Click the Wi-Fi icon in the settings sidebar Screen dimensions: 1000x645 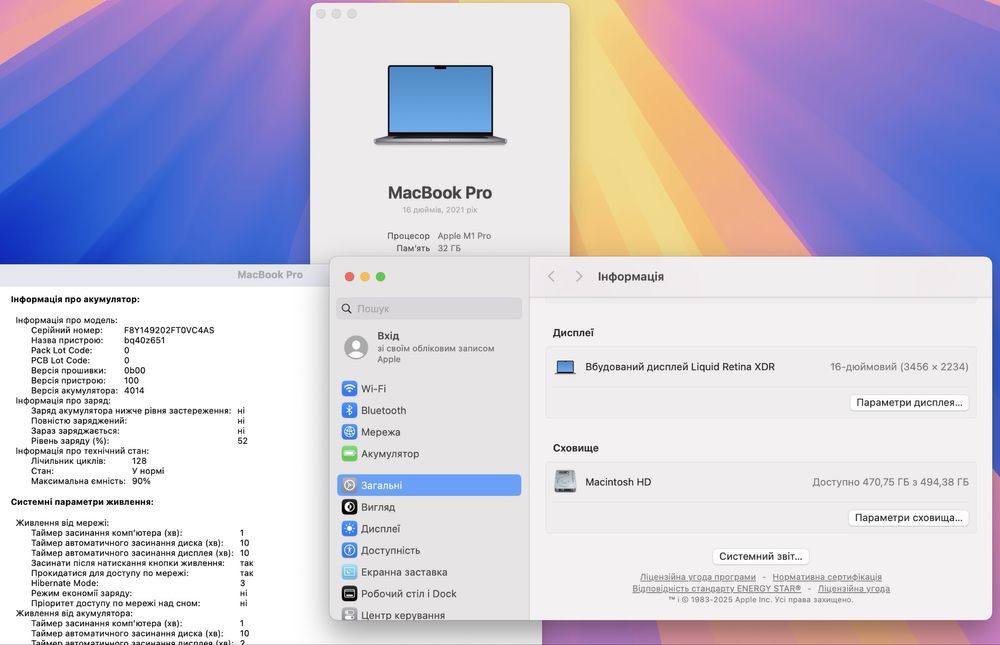point(349,389)
